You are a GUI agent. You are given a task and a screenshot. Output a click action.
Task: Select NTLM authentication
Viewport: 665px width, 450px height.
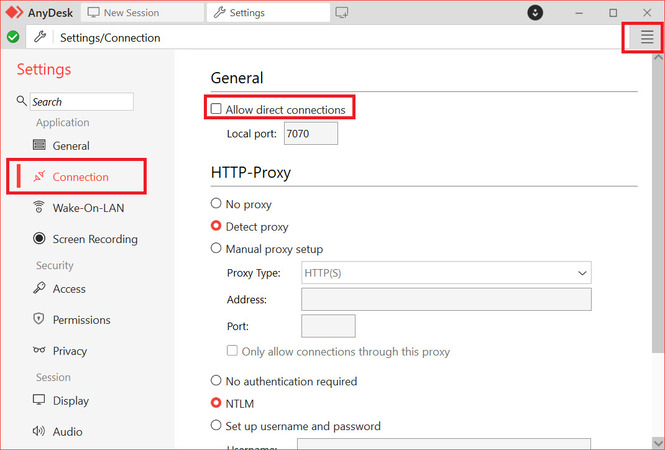click(x=216, y=402)
